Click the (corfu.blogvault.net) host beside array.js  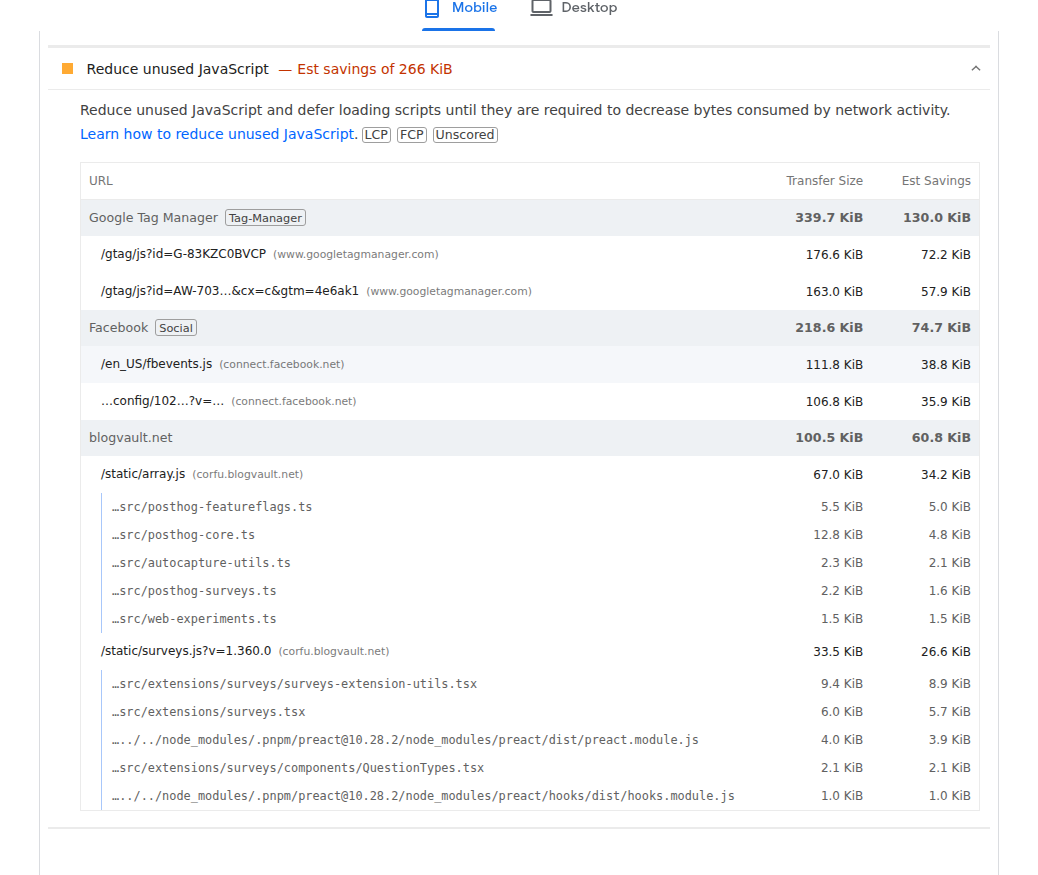coord(248,474)
